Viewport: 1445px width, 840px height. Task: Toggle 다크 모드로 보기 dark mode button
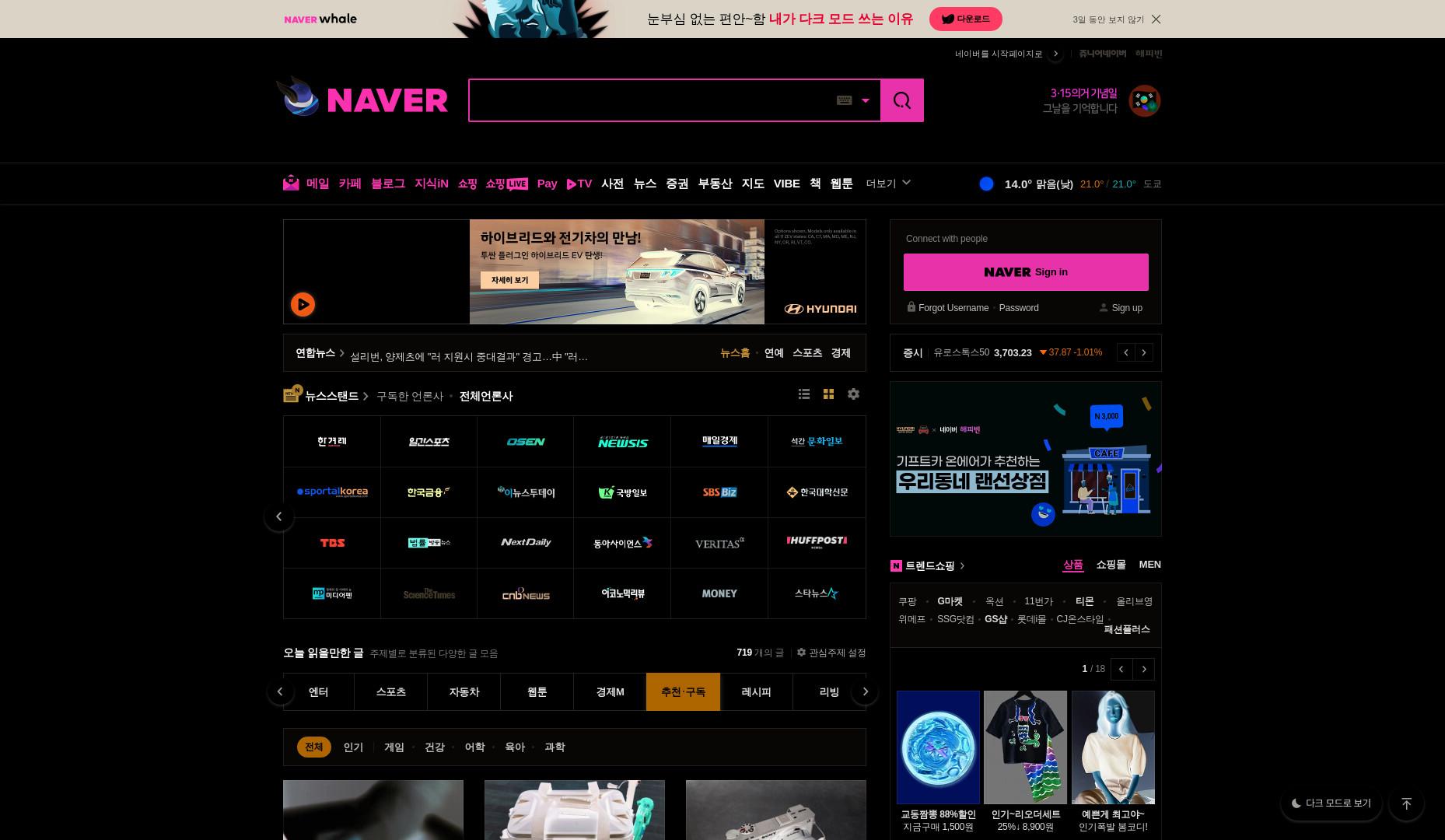[x=1331, y=803]
